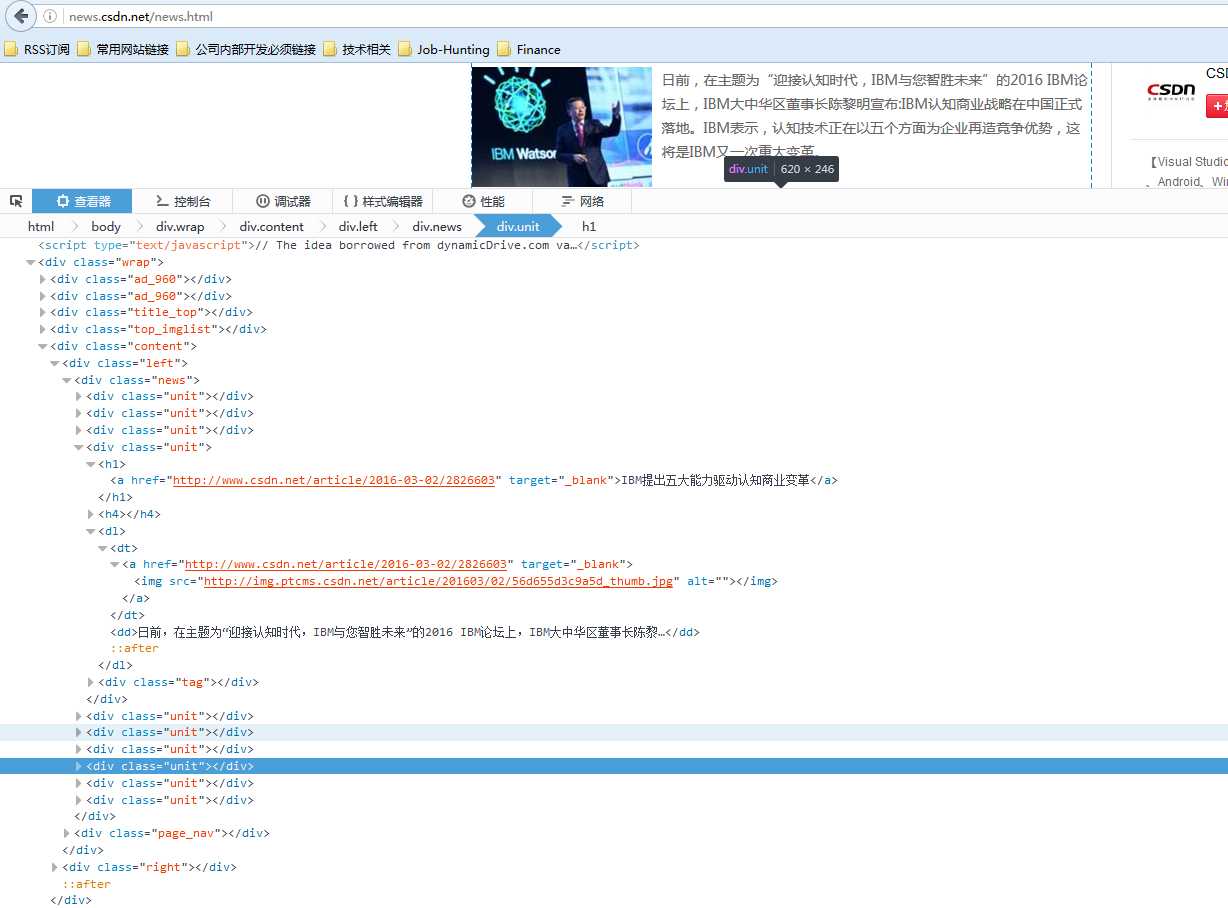Collapse the div class="news" node
Image resolution: width=1228 pixels, height=908 pixels.
click(67, 380)
